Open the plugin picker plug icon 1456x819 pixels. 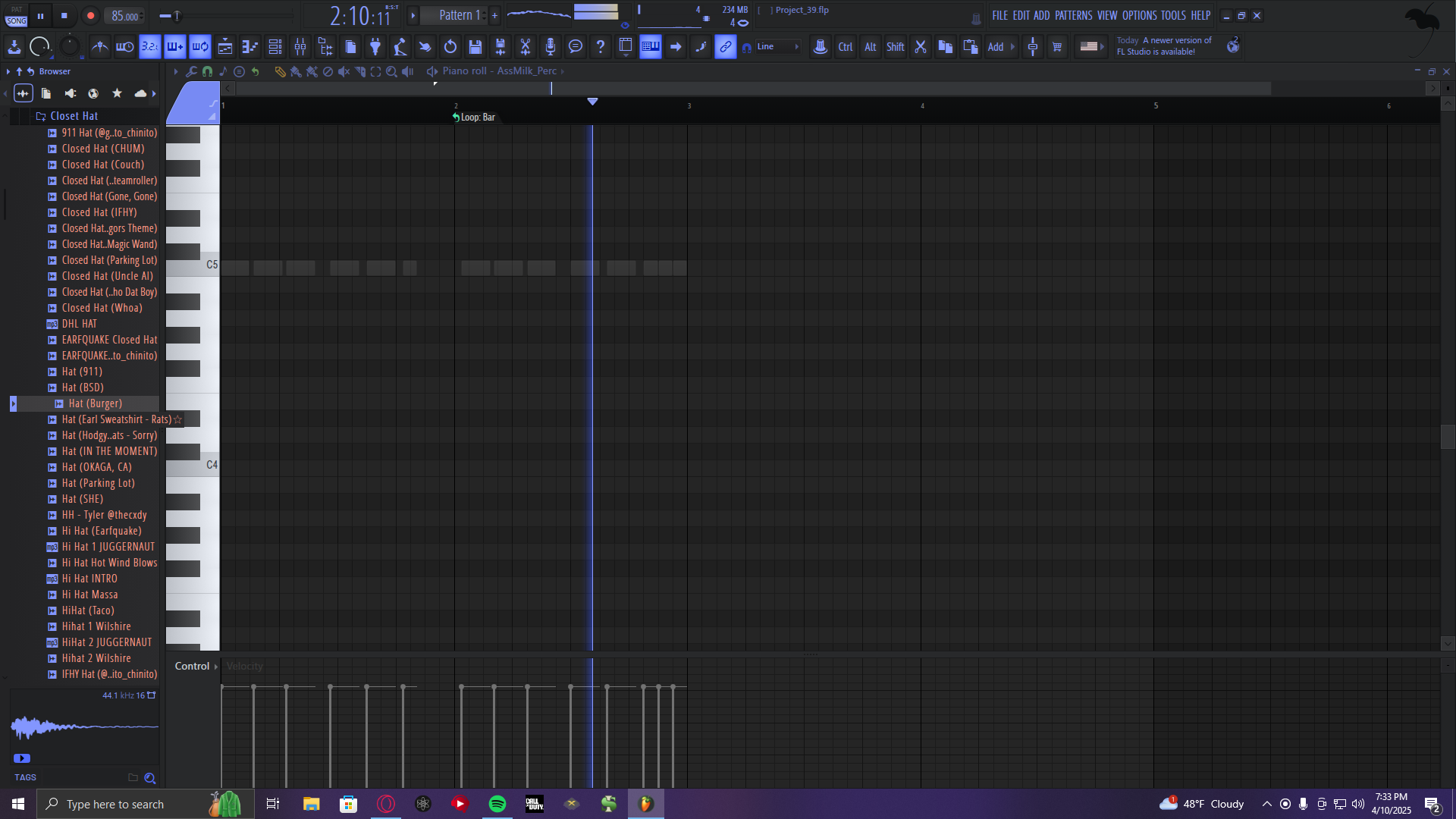[375, 47]
